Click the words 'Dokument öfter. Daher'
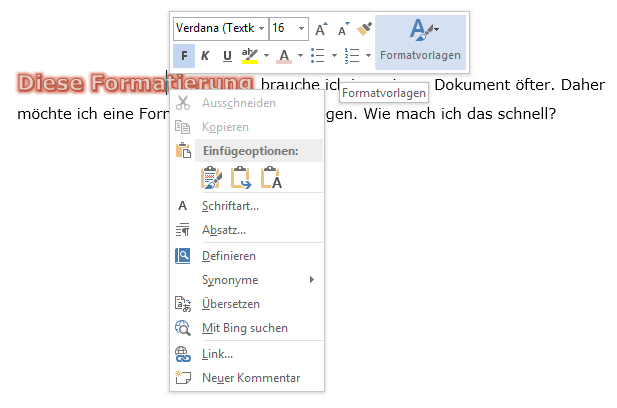617x408 pixels. coord(519,85)
